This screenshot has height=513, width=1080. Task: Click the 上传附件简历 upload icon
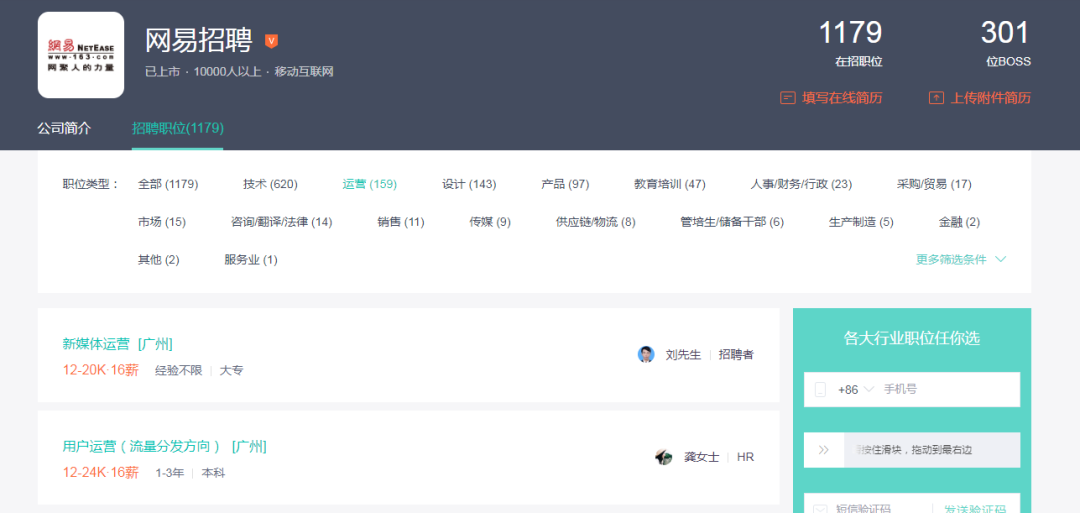coord(936,98)
